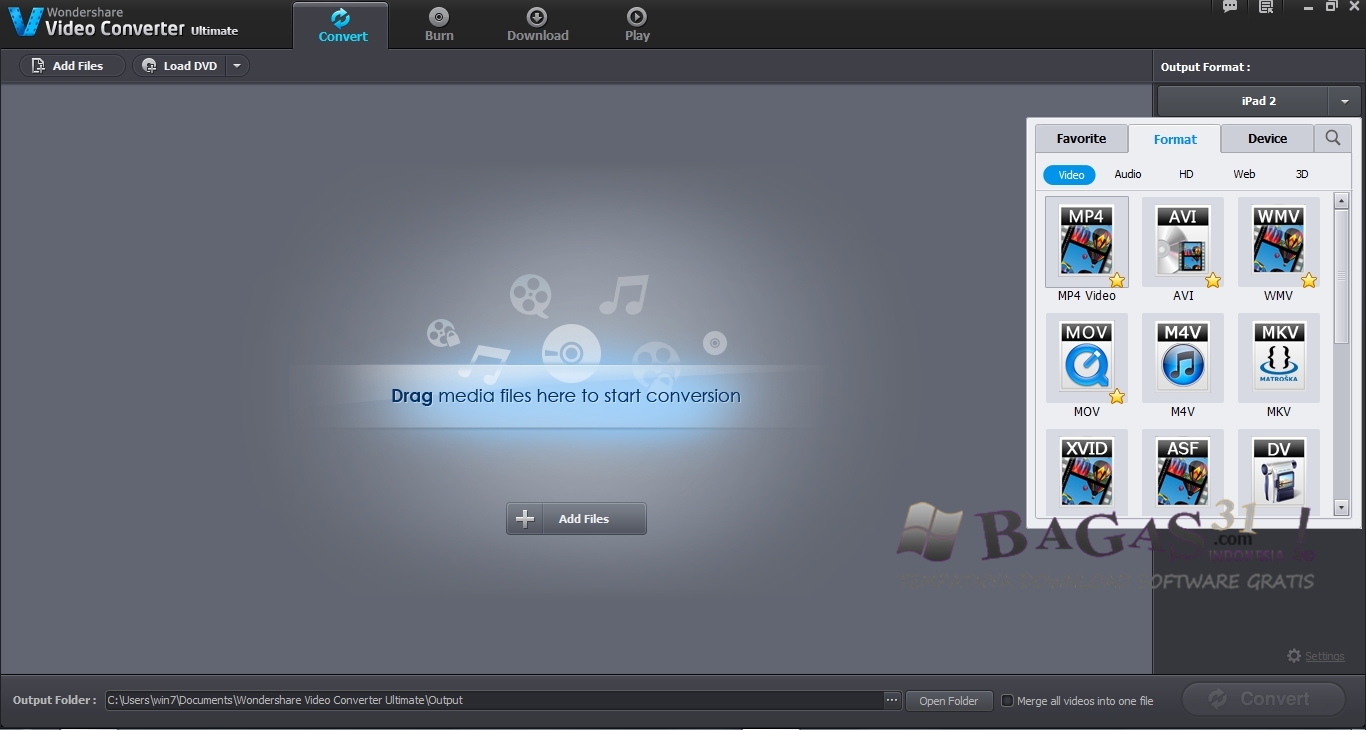Toggle the favorite star on MP4 Video

pyautogui.click(x=1117, y=280)
